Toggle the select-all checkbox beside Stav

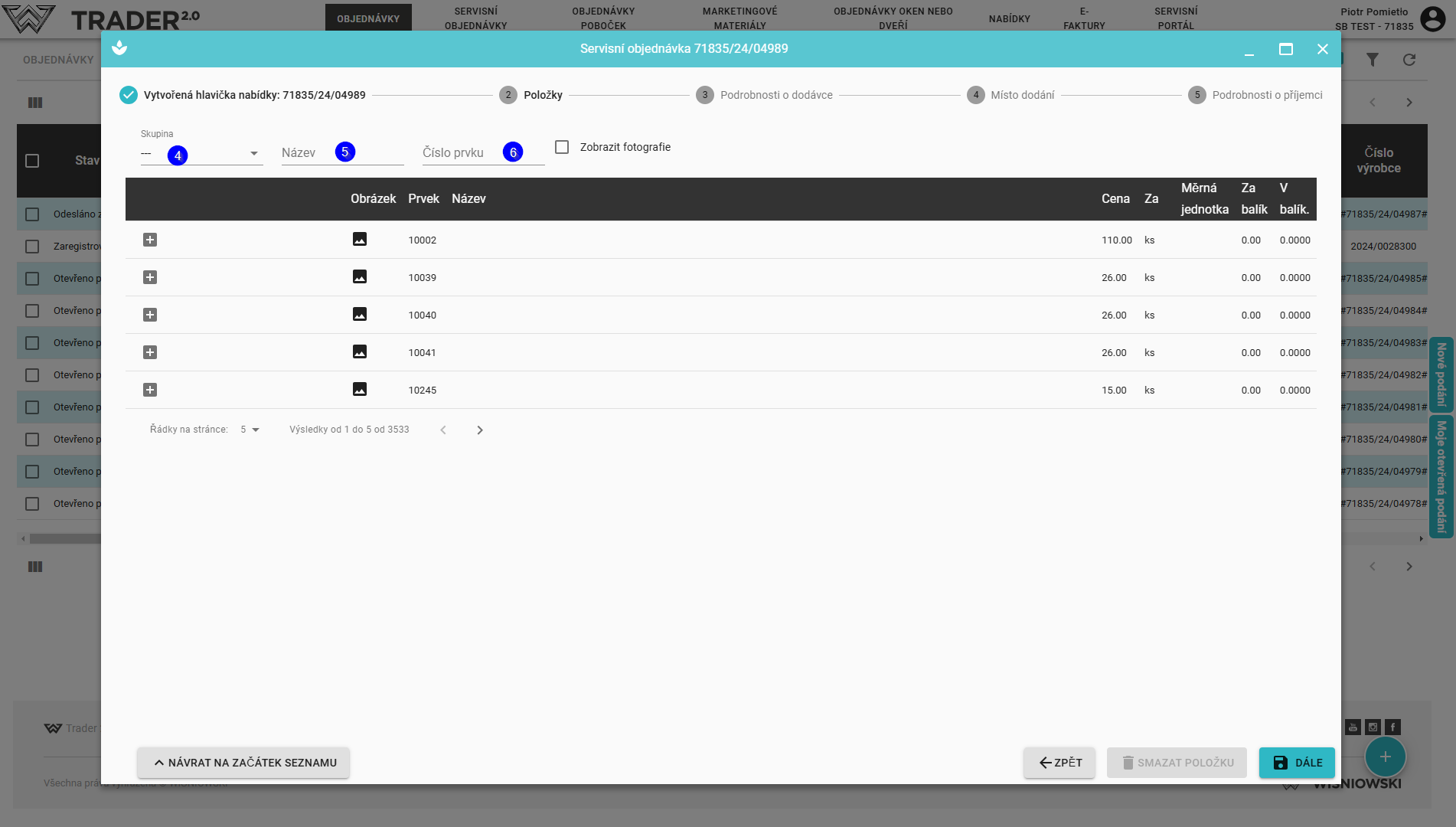point(32,161)
